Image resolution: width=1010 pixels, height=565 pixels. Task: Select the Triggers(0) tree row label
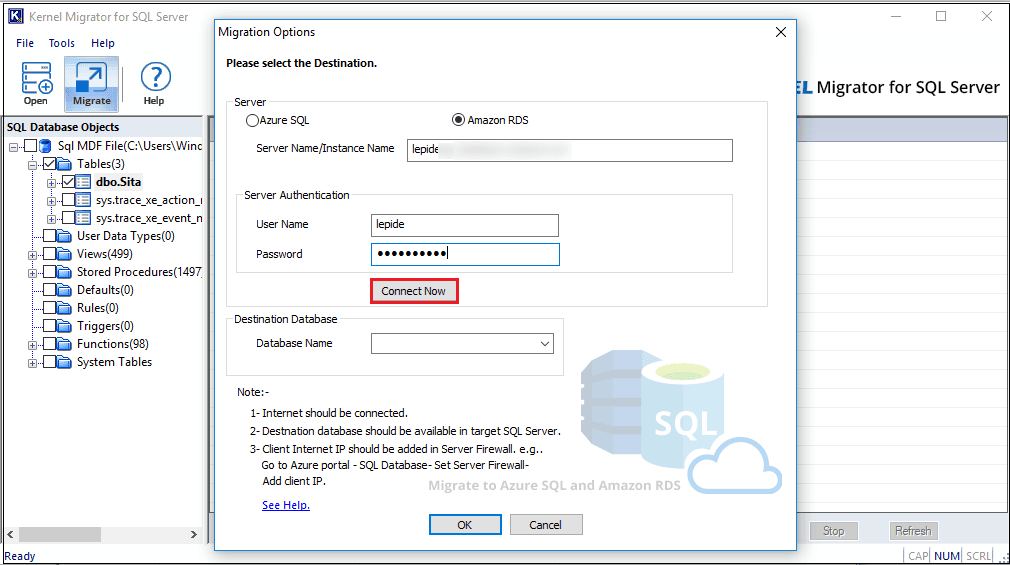[x=105, y=327]
